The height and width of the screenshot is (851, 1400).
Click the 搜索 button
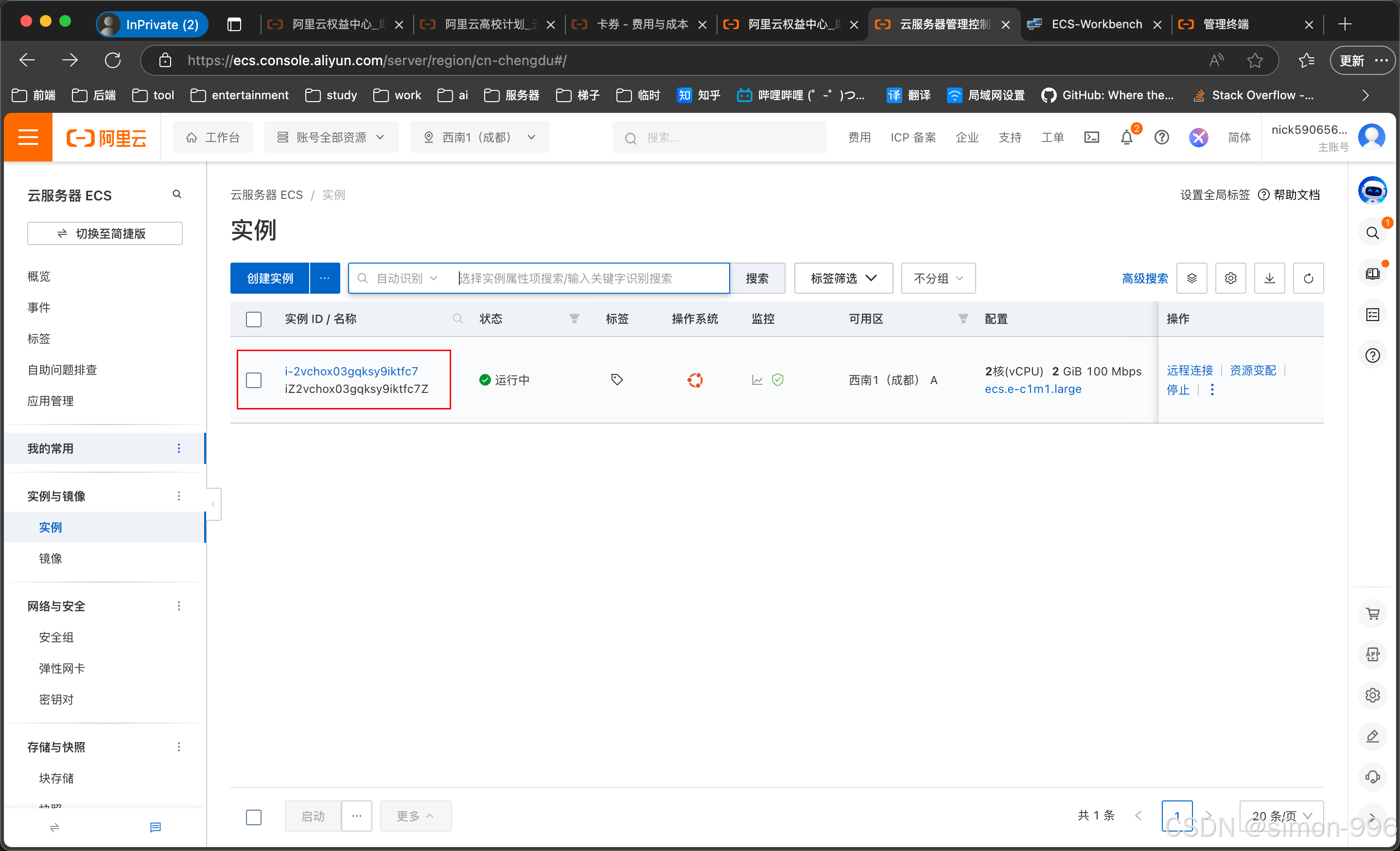(x=757, y=278)
